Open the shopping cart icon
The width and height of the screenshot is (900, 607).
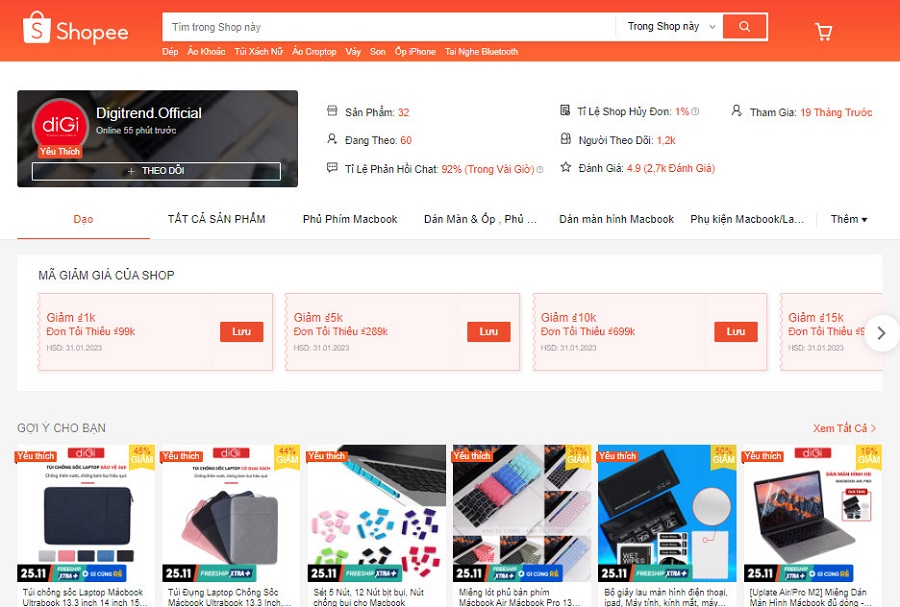tap(824, 32)
